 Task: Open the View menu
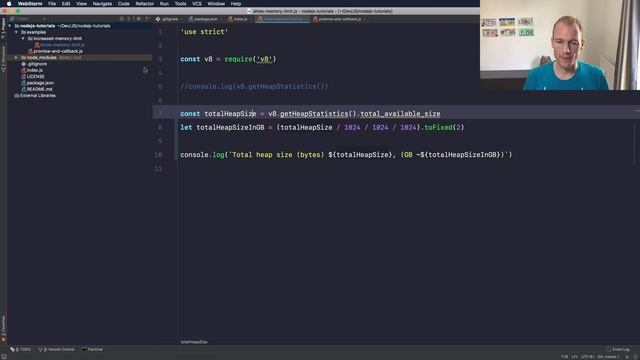click(81, 4)
